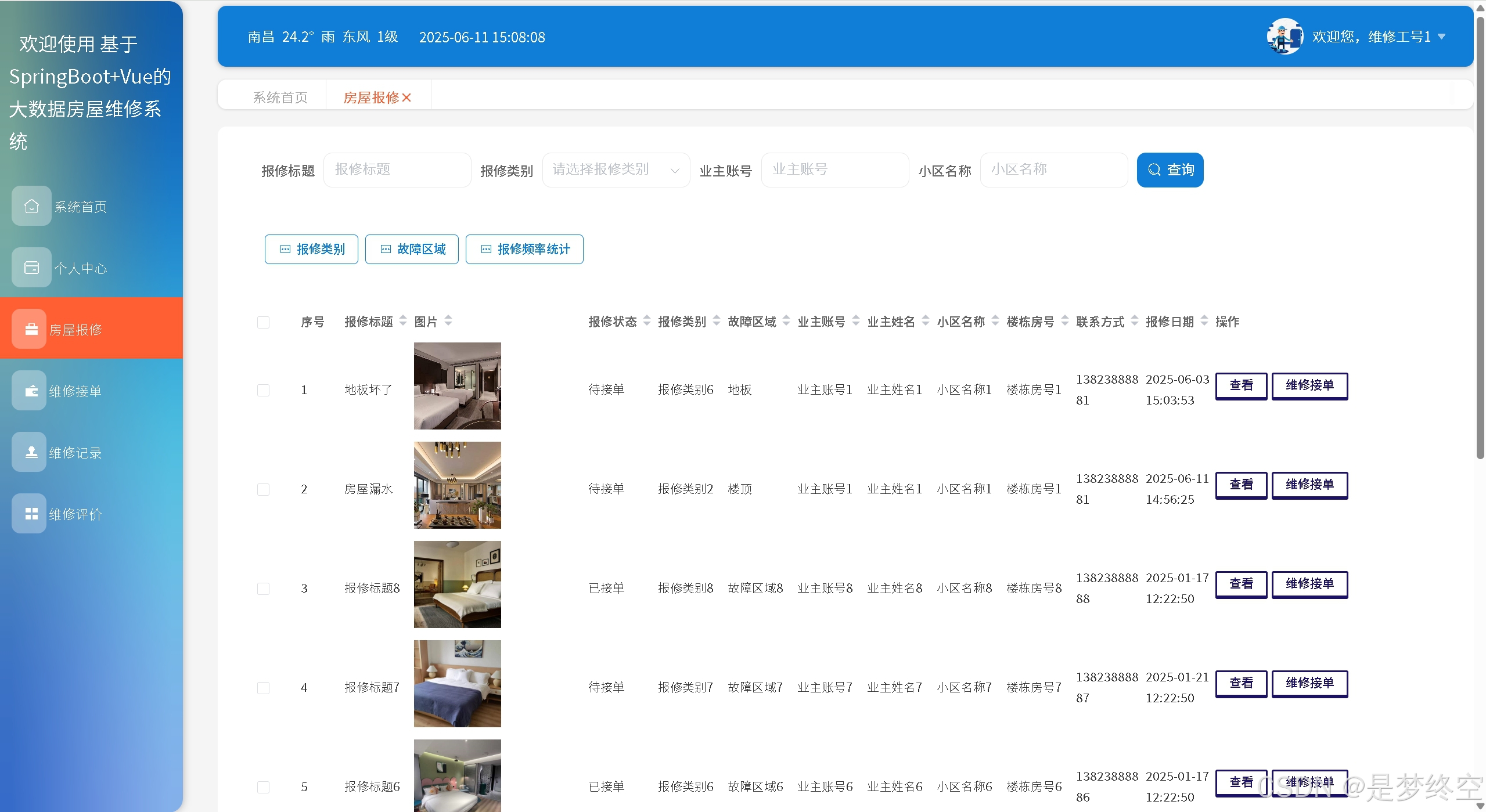Check the row for 地板坏了

point(263,390)
